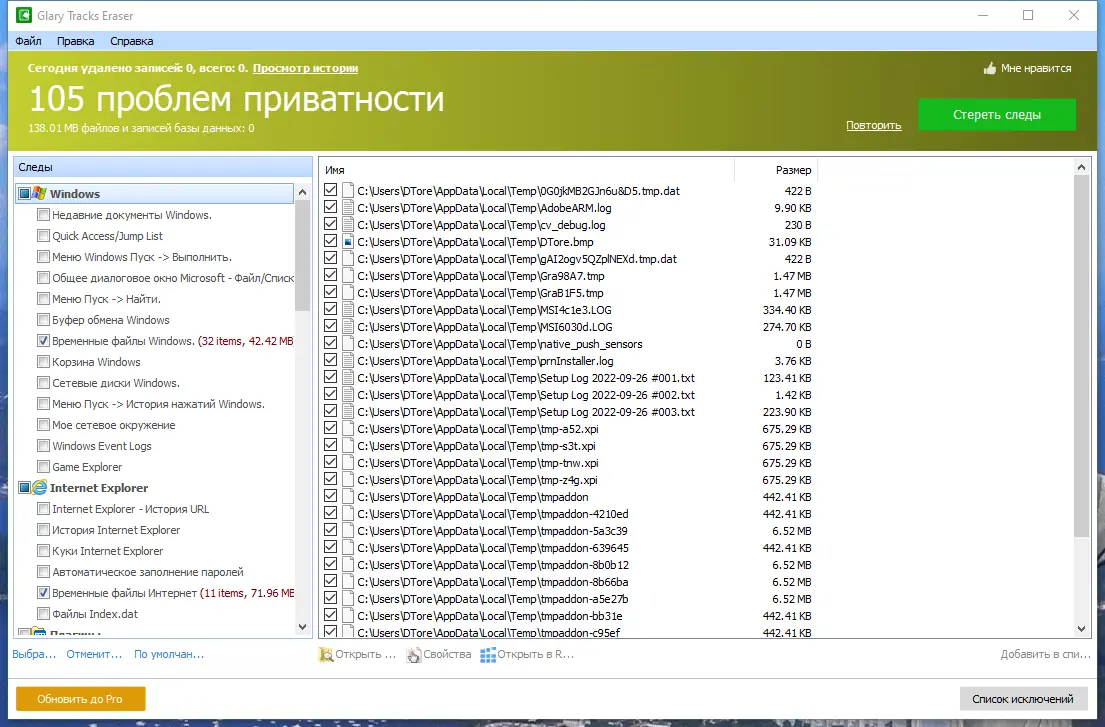Click the up arrow of the file list scrollbar

pyautogui.click(x=1082, y=168)
